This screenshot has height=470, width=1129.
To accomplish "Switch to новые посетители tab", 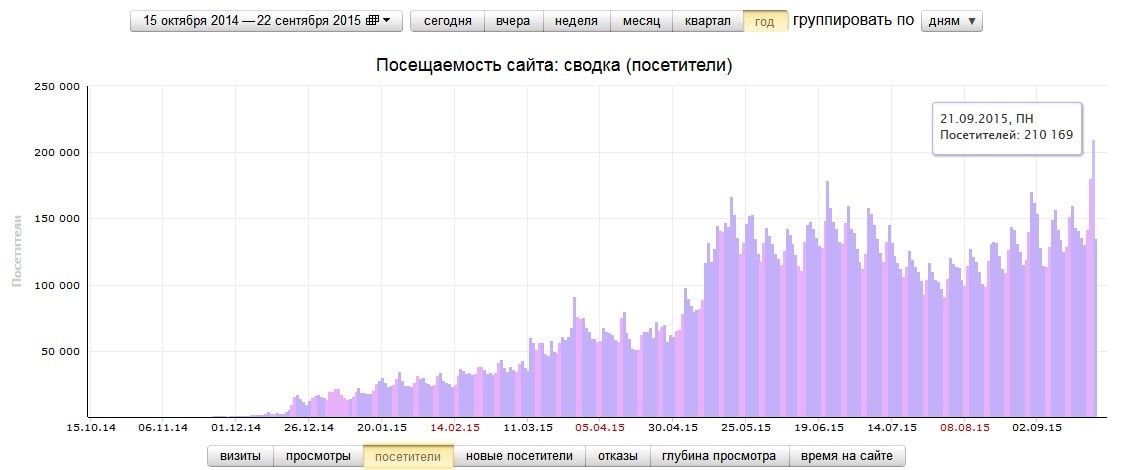I will [x=519, y=456].
